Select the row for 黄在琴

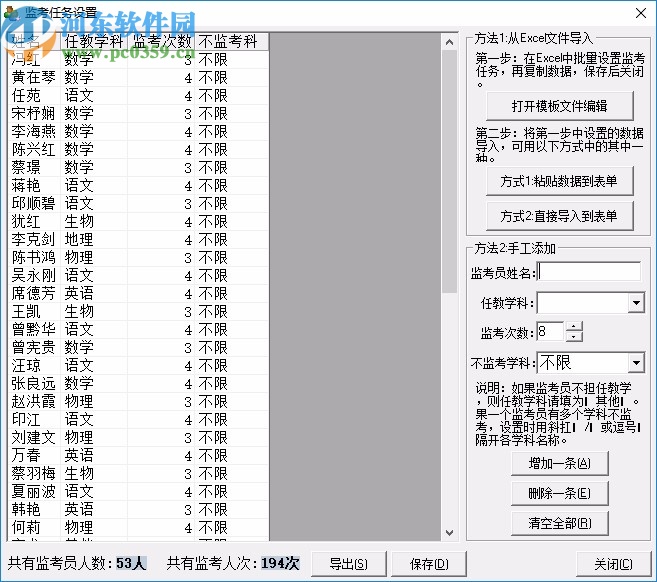tap(138, 78)
